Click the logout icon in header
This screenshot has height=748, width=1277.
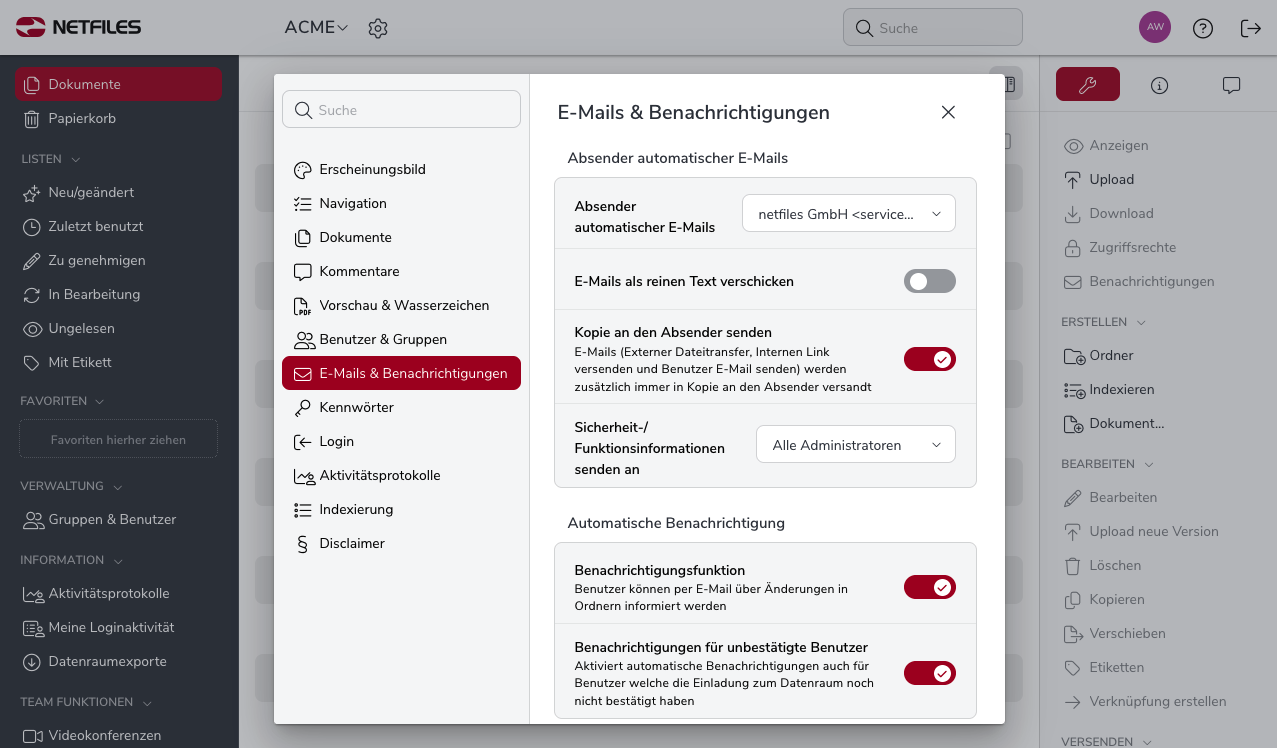coord(1250,28)
